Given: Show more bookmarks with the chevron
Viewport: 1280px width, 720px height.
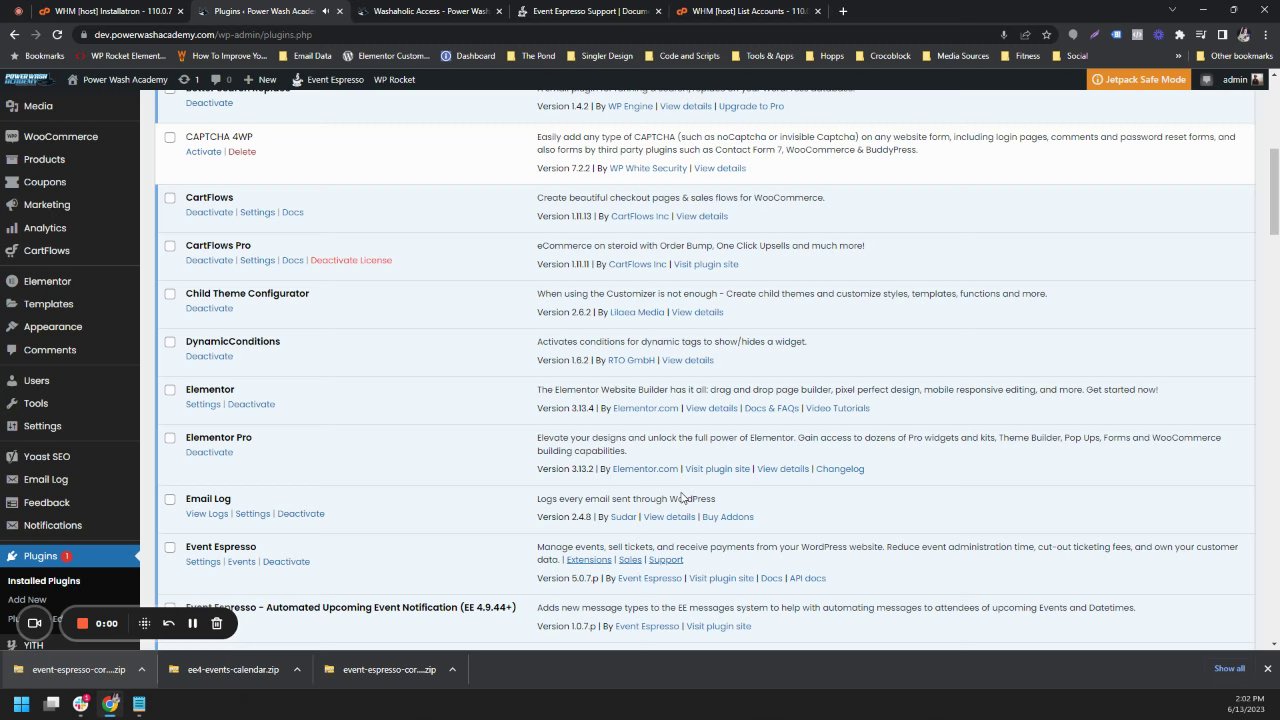Looking at the screenshot, I should [x=1178, y=56].
